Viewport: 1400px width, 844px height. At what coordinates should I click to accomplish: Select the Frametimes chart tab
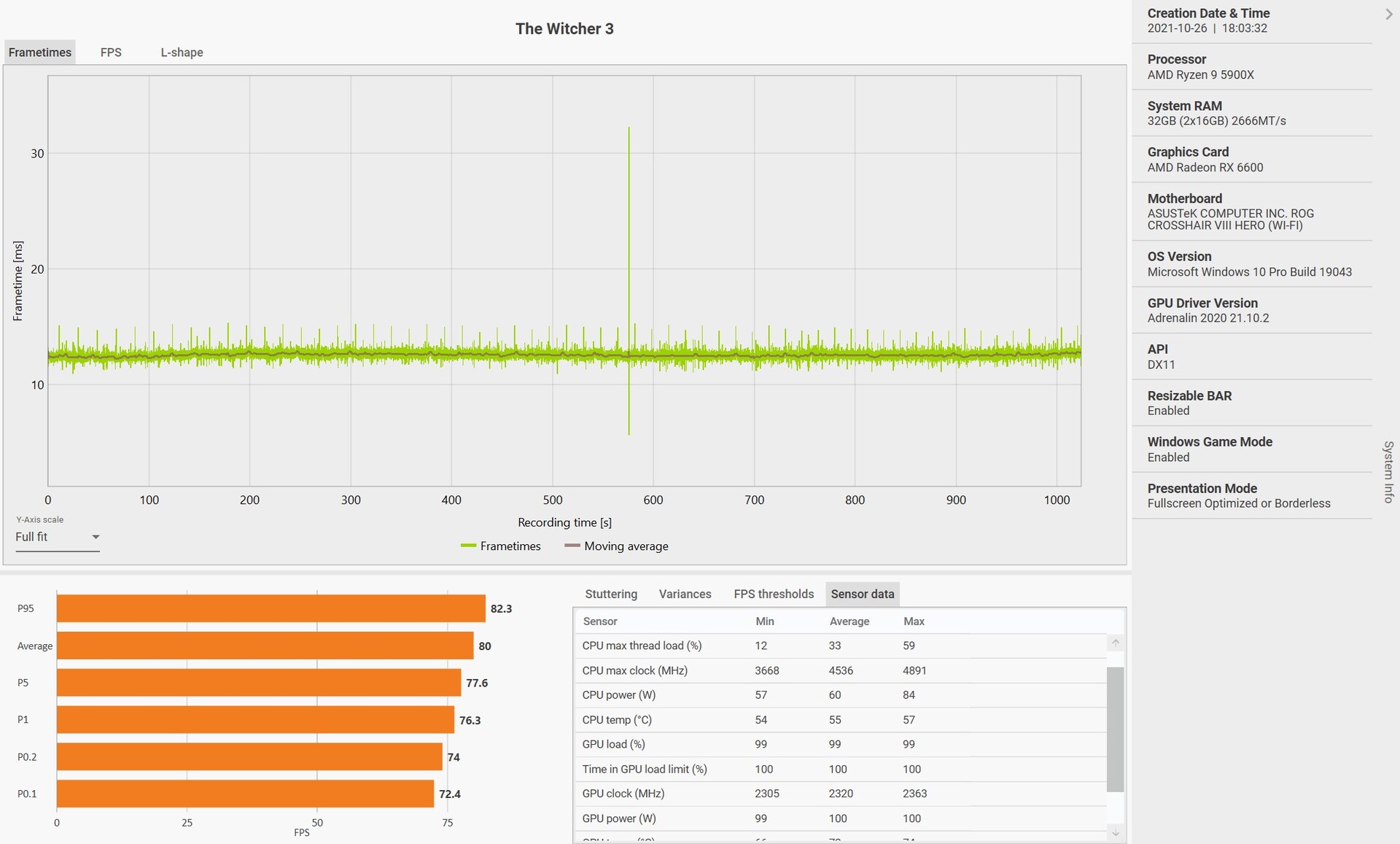tap(40, 53)
